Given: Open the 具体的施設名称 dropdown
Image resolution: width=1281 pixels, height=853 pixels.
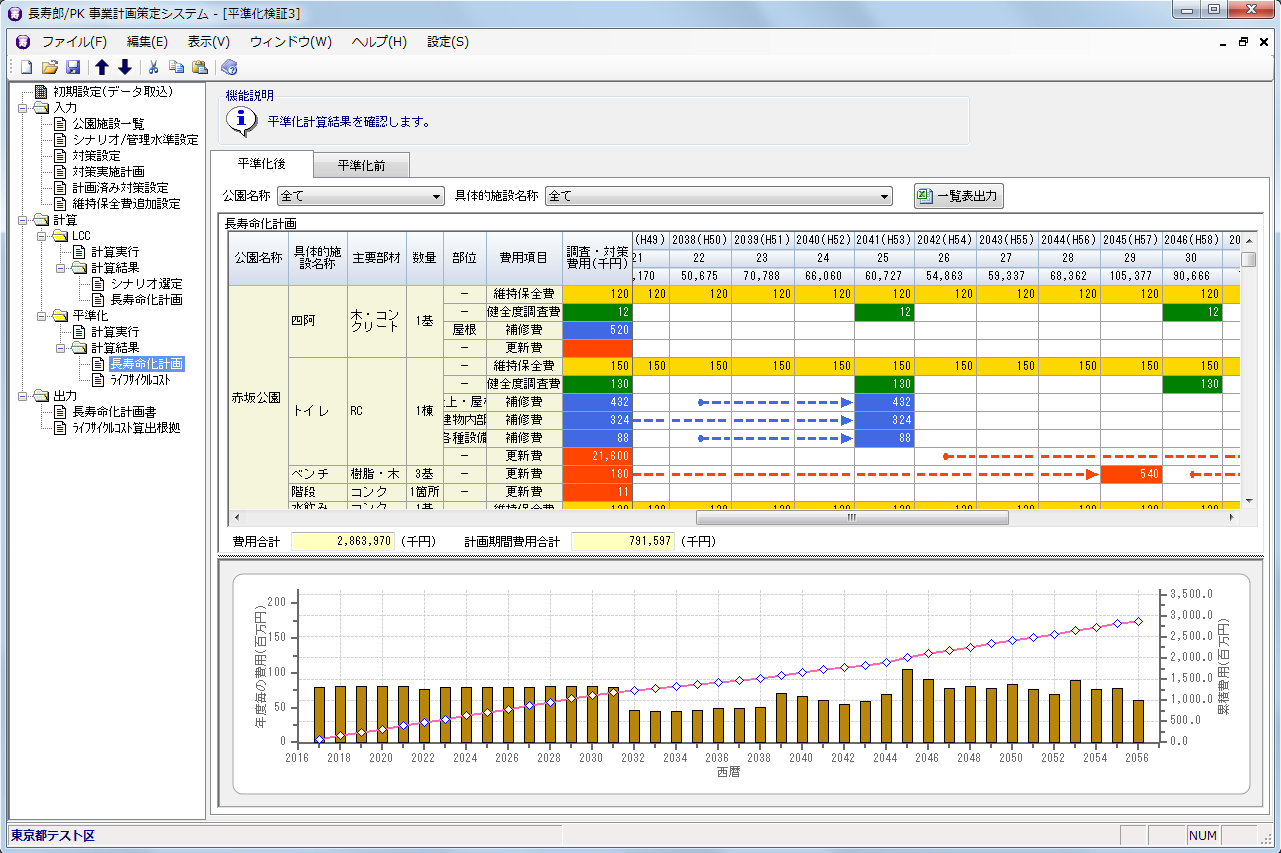Looking at the screenshot, I should pyautogui.click(x=718, y=197).
